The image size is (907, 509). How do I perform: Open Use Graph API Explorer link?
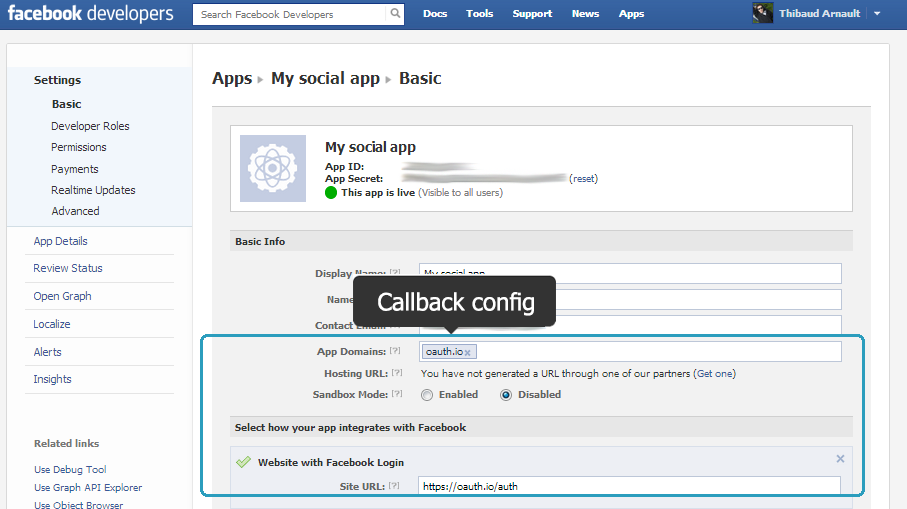click(x=88, y=488)
